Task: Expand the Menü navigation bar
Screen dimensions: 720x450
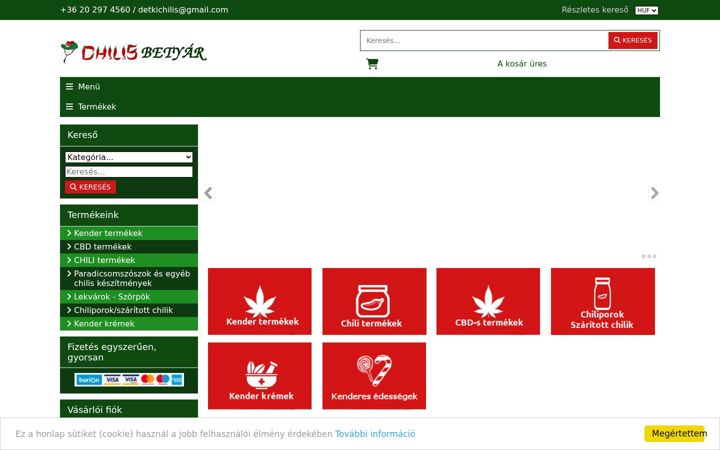Action: pos(360,87)
